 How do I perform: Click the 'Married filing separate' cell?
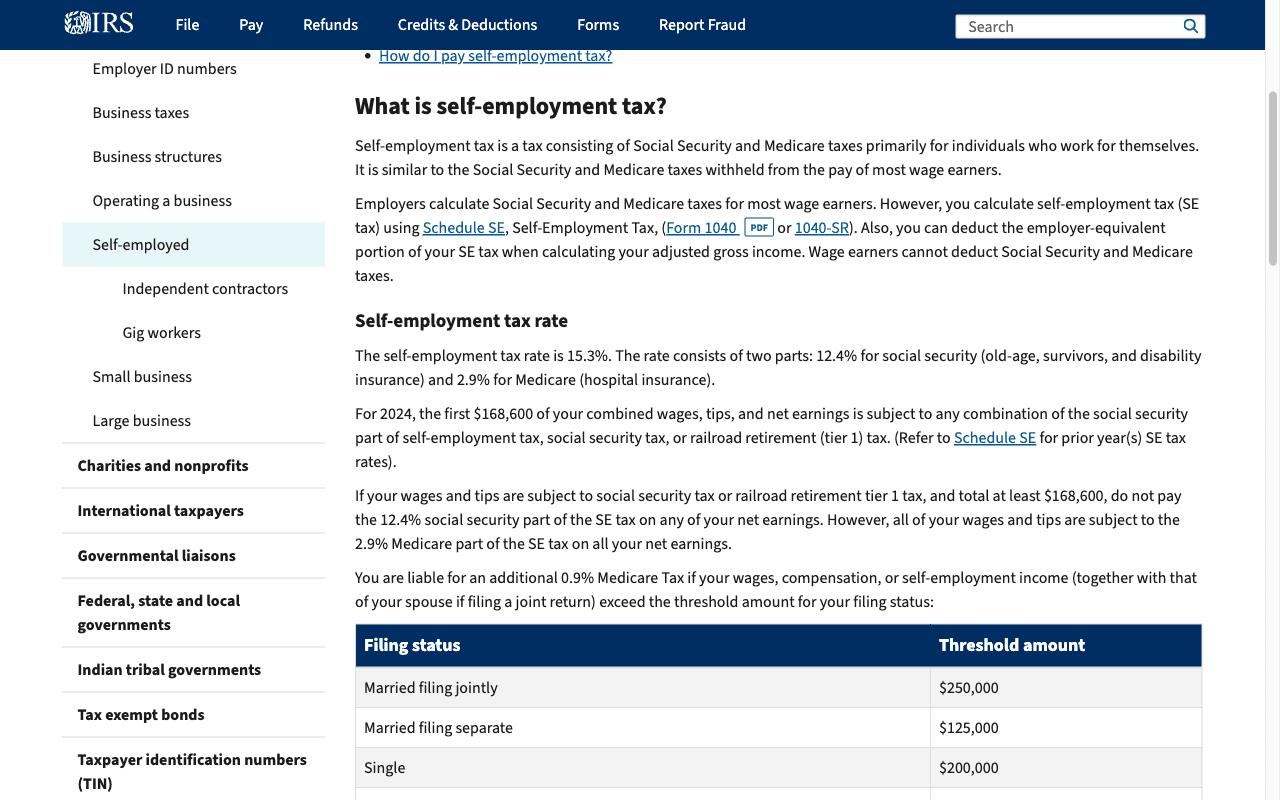pos(643,728)
